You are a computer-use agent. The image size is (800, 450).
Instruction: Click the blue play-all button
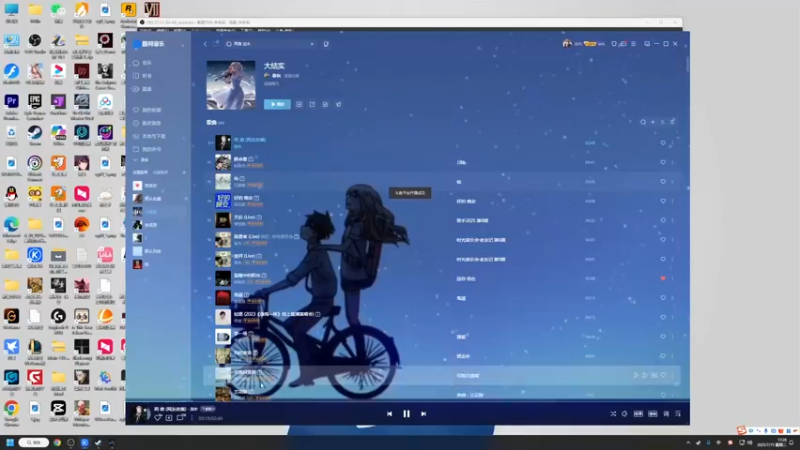277,104
